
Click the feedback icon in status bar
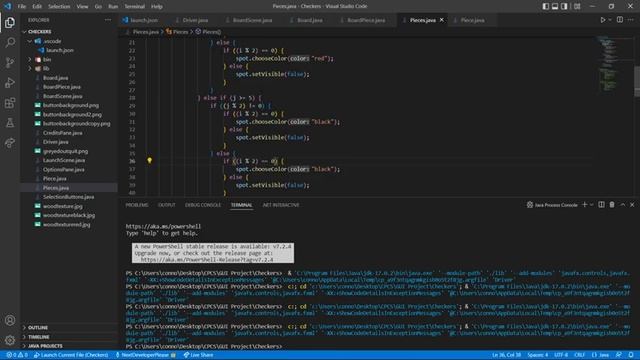(619, 355)
